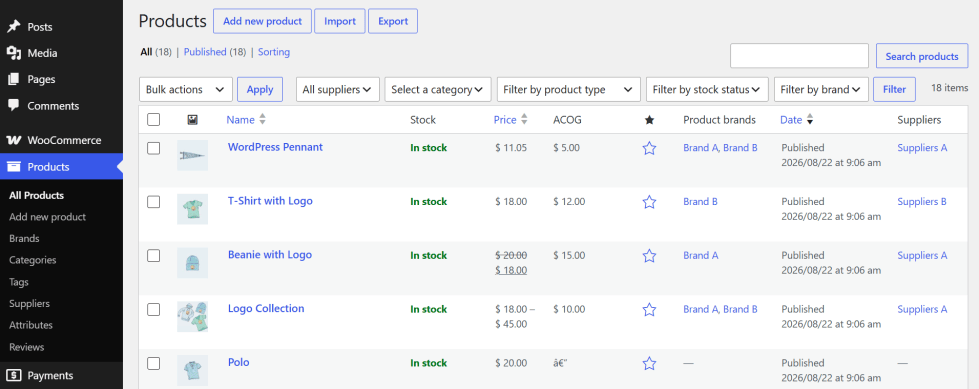Open Brands submenu item
This screenshot has height=389, width=979.
click(x=24, y=239)
